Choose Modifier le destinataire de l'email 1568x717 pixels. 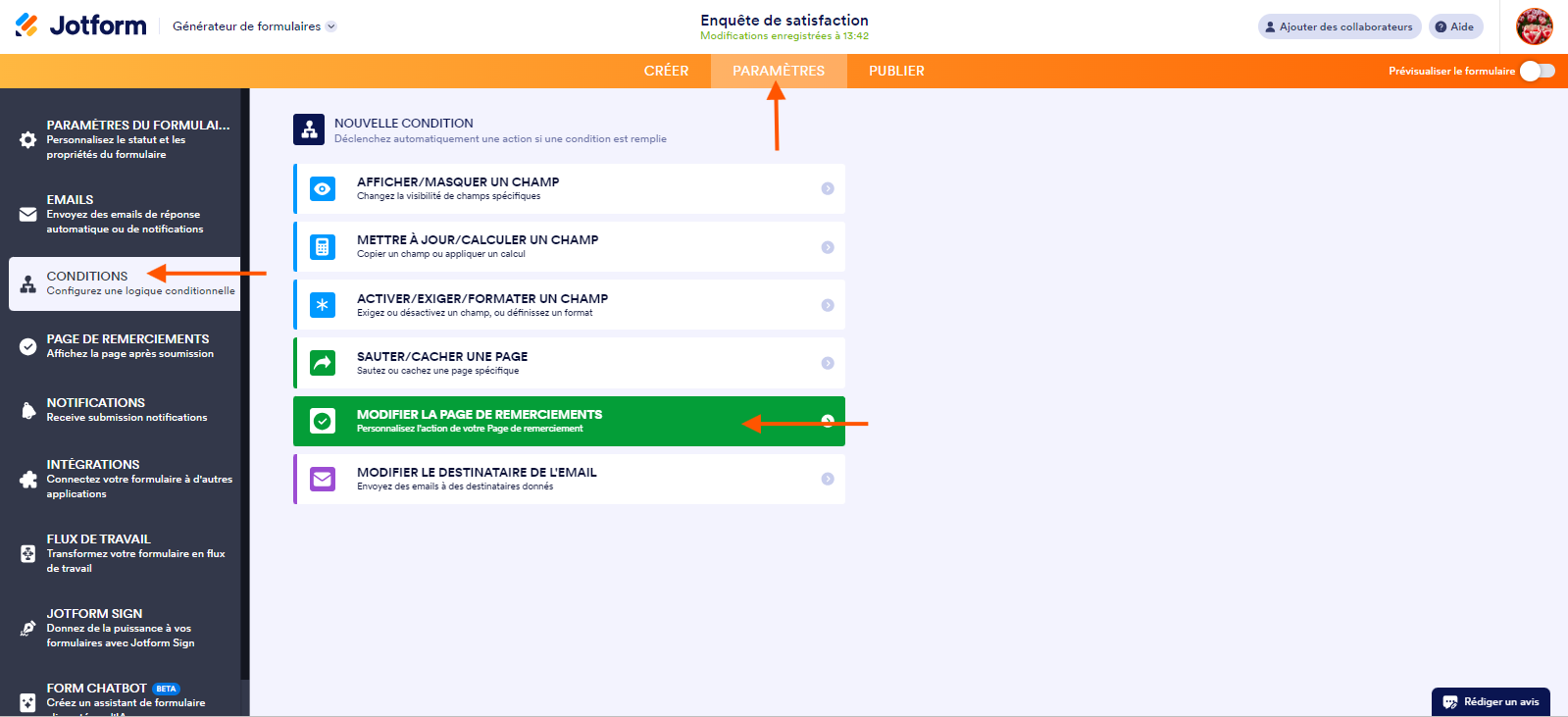[569, 479]
